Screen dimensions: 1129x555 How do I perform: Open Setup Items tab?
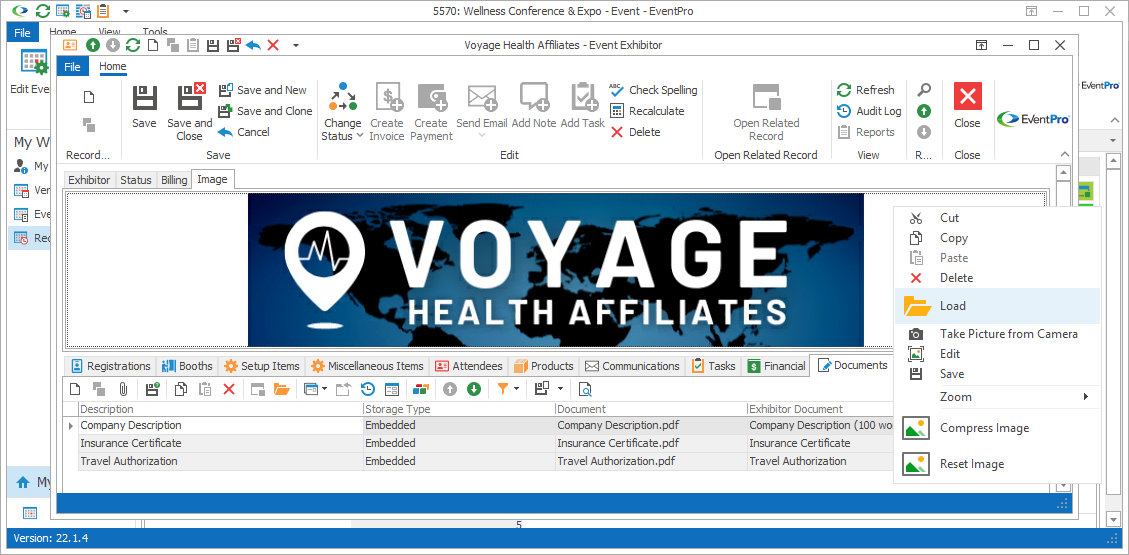(261, 366)
